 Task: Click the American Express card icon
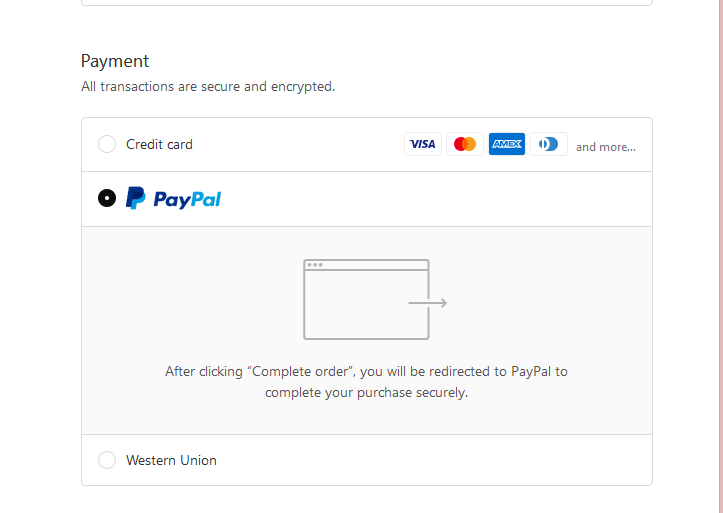(507, 144)
